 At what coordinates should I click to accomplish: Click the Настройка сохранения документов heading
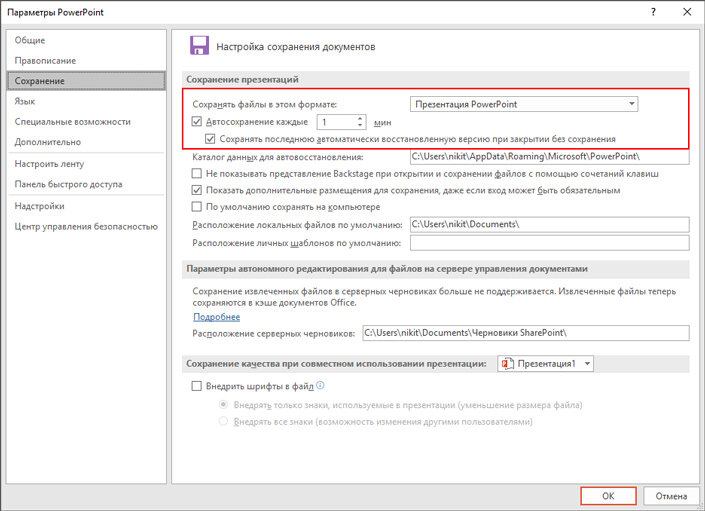point(296,47)
